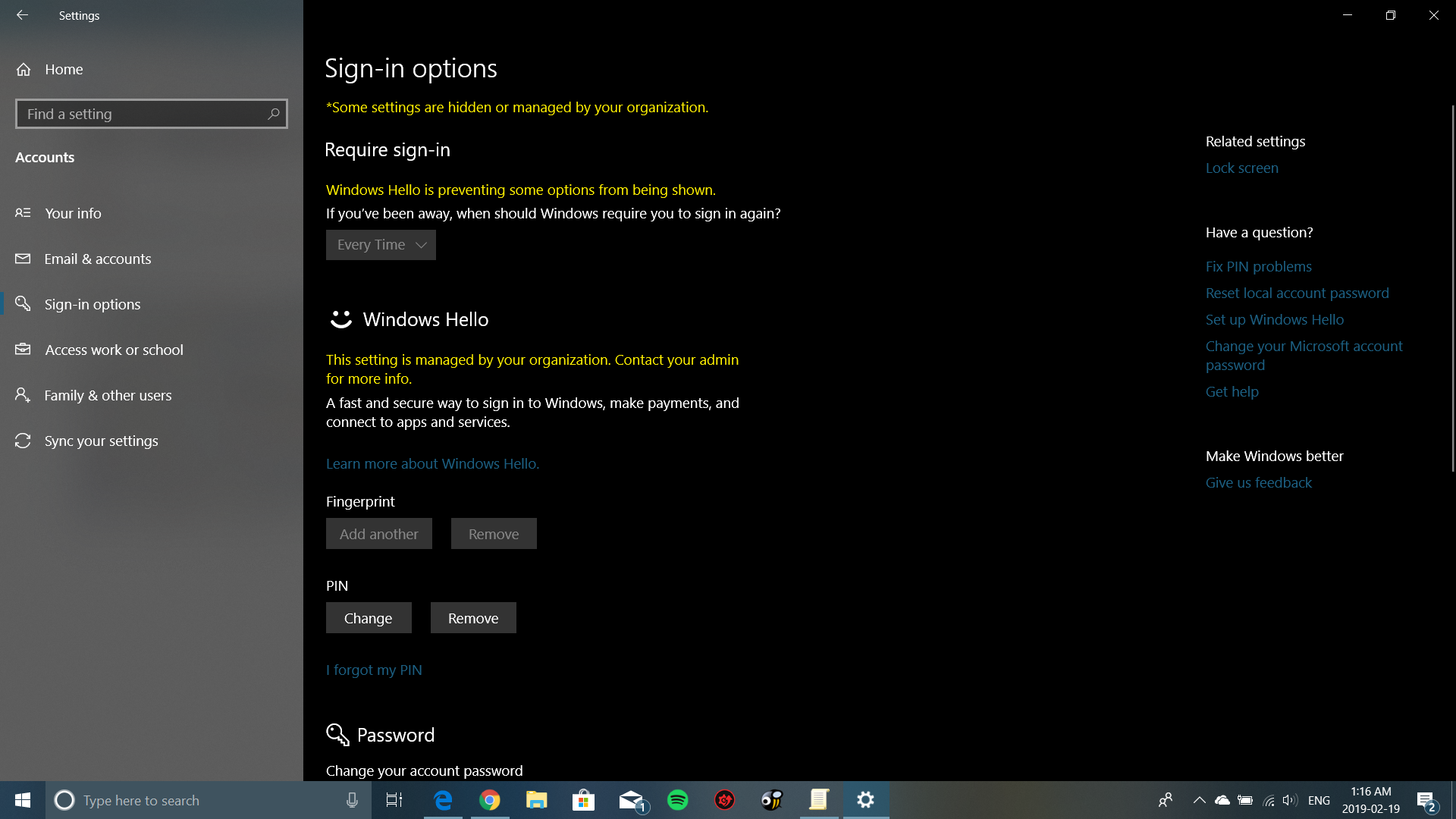Image resolution: width=1456 pixels, height=819 pixels.
Task: Open Reset local account password link
Action: [1297, 293]
